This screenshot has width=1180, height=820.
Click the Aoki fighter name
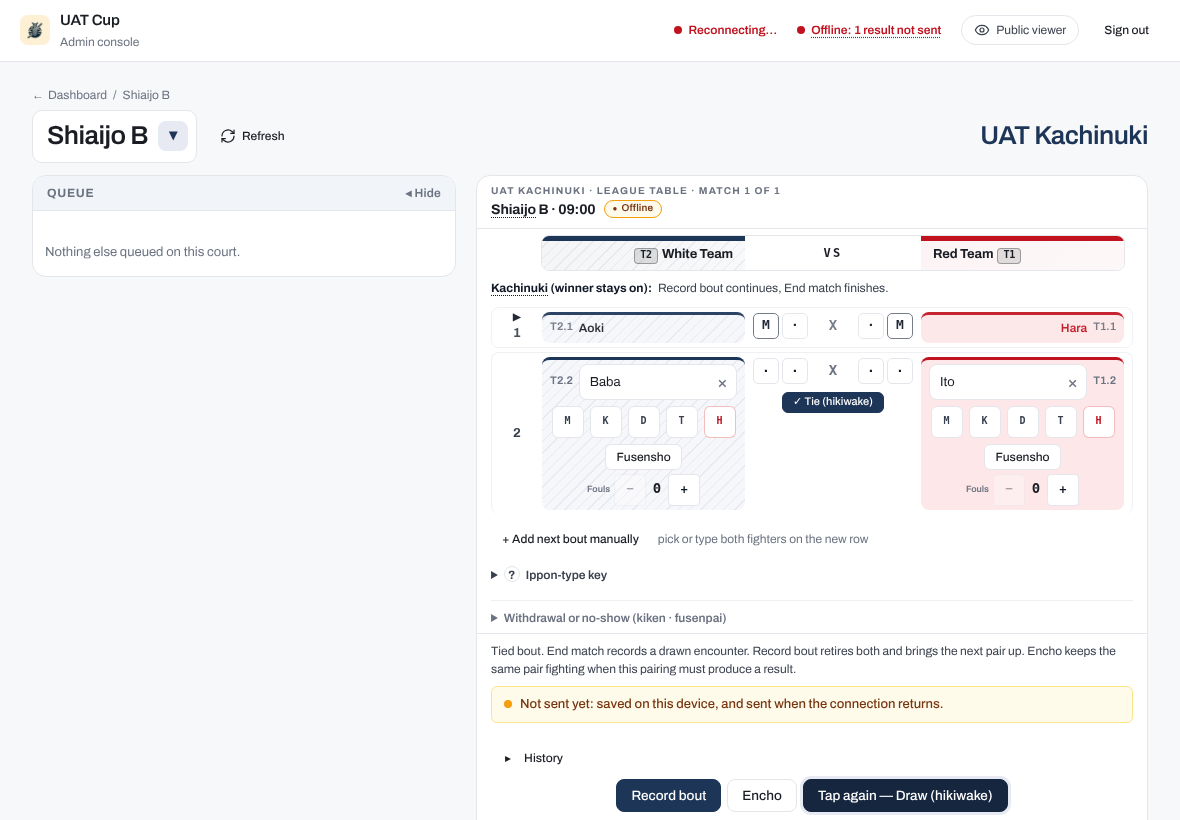click(x=592, y=328)
